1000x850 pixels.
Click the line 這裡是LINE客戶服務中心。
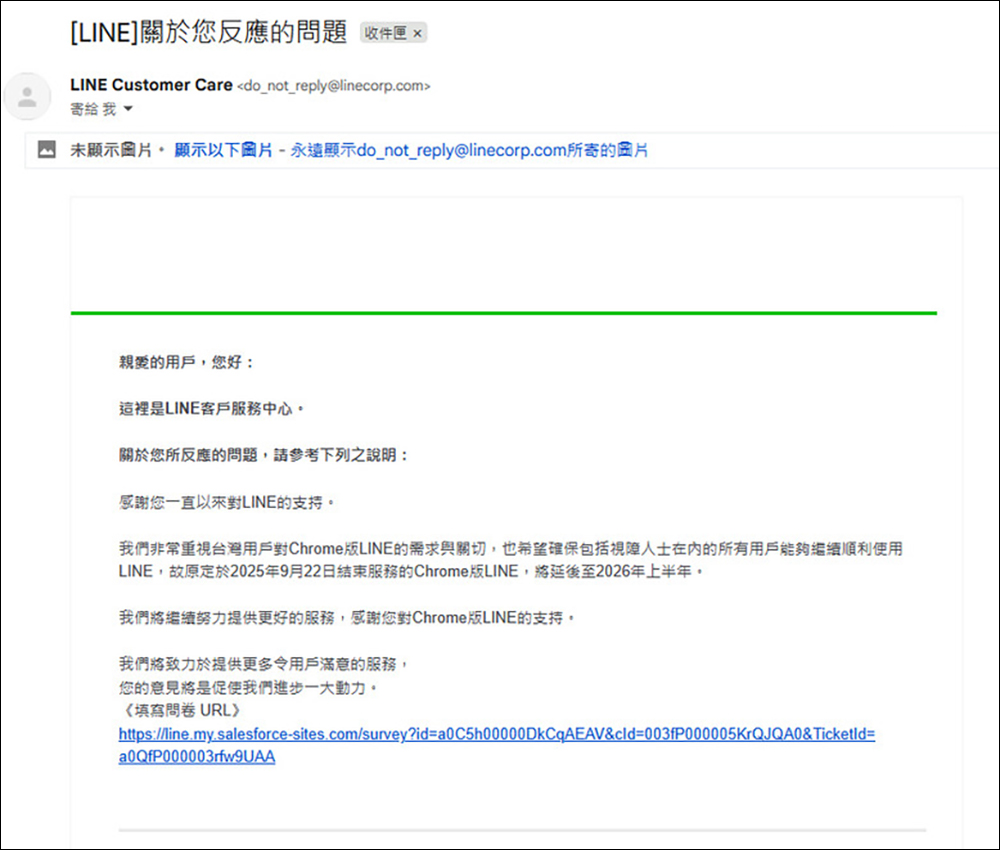coord(211,409)
